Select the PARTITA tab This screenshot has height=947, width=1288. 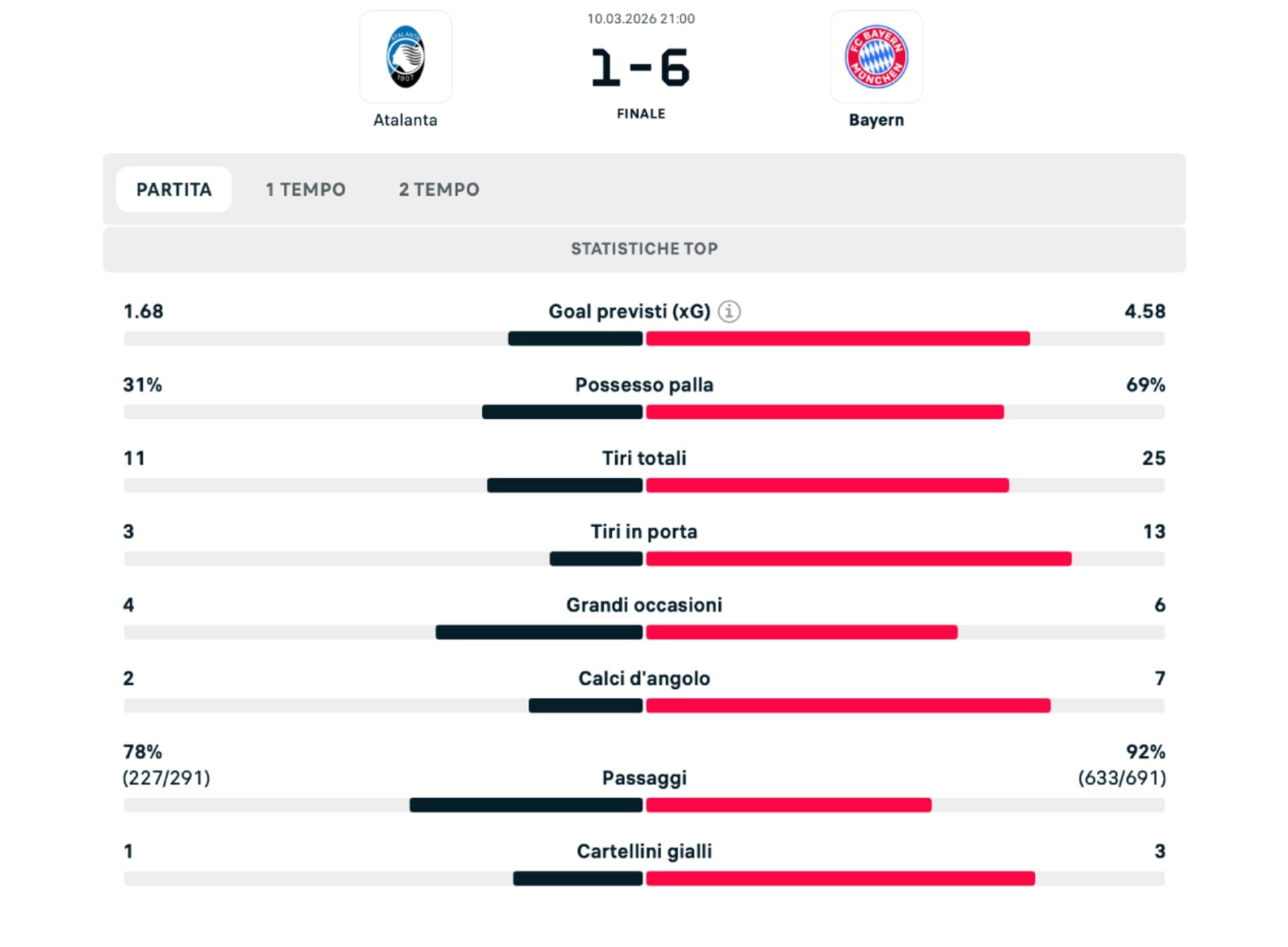click(174, 190)
